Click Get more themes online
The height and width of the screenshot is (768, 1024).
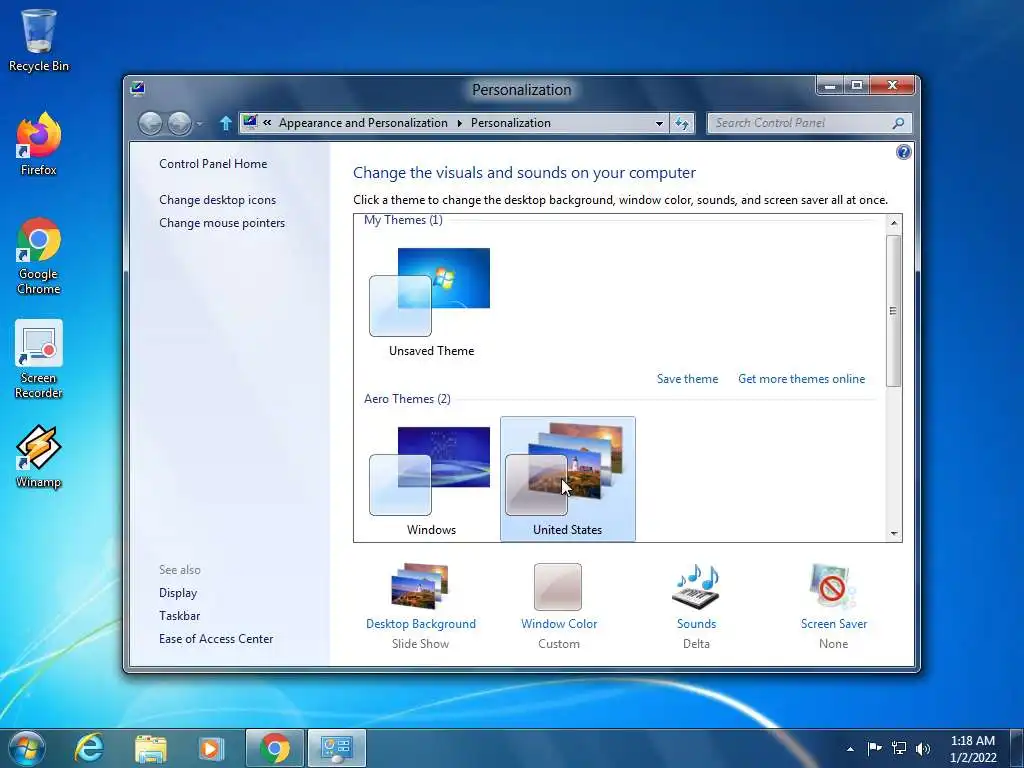(801, 379)
